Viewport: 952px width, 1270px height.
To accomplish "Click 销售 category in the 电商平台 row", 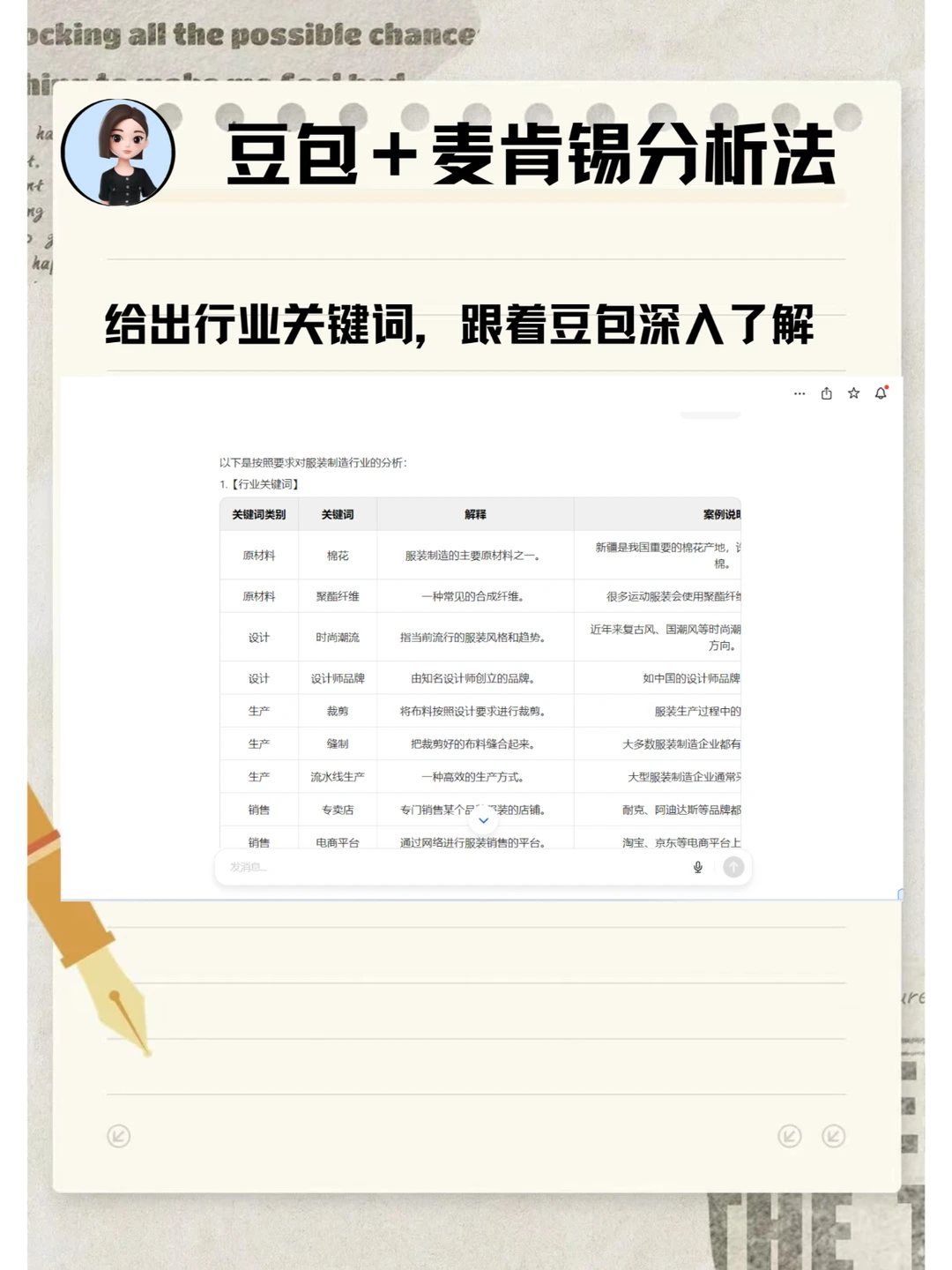I will point(259,842).
